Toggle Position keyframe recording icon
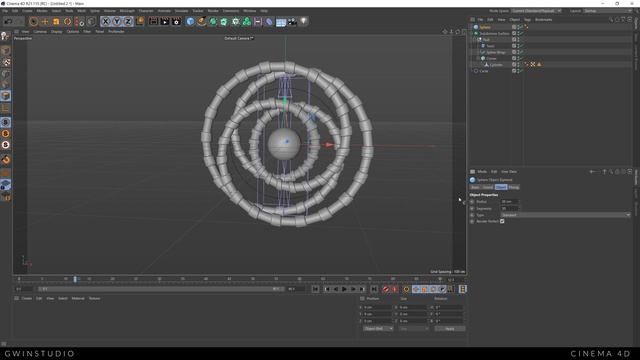Screen dimensions: 640x360 [416, 289]
